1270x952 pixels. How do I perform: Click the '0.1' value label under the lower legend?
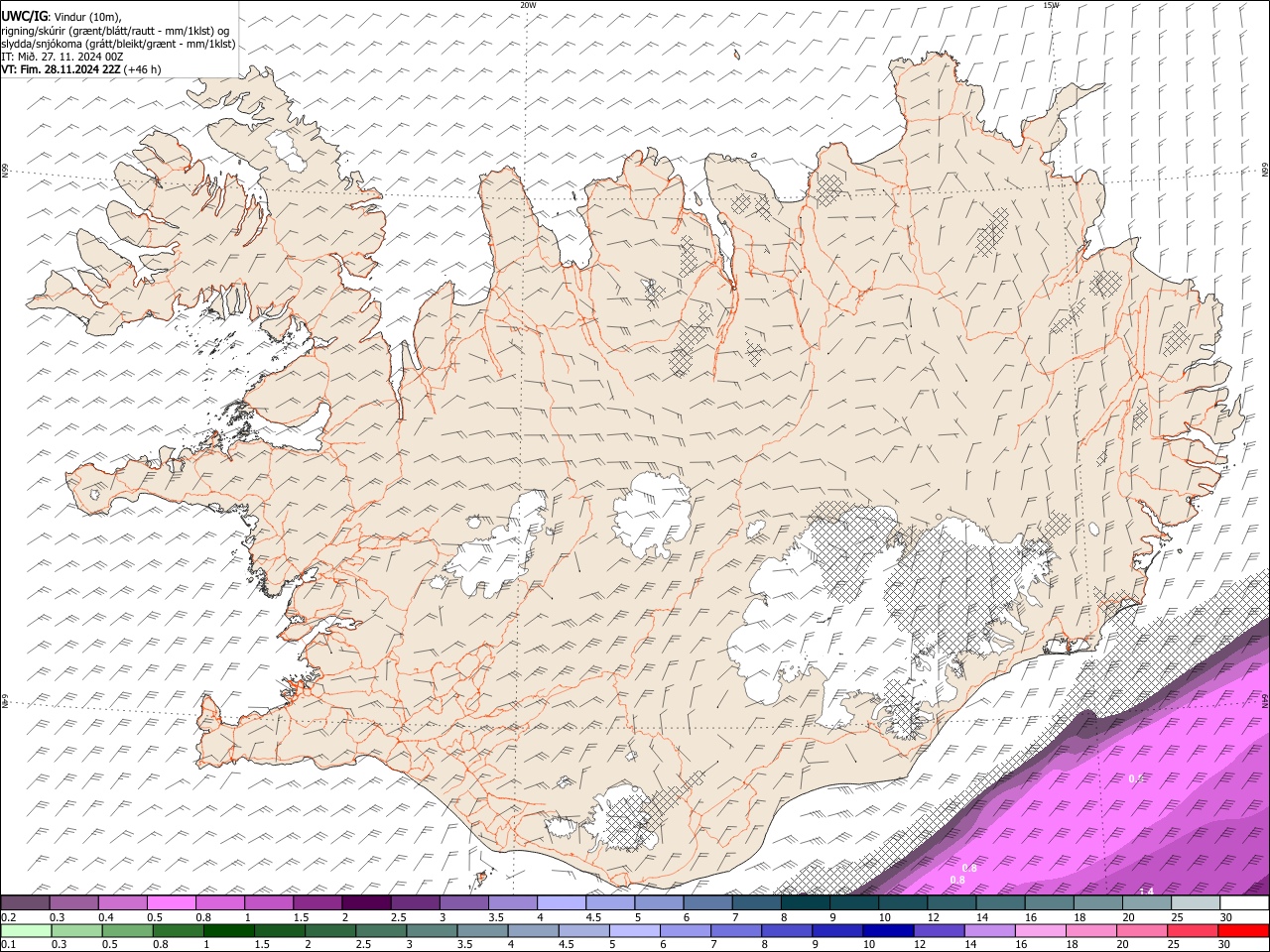click(x=8, y=944)
